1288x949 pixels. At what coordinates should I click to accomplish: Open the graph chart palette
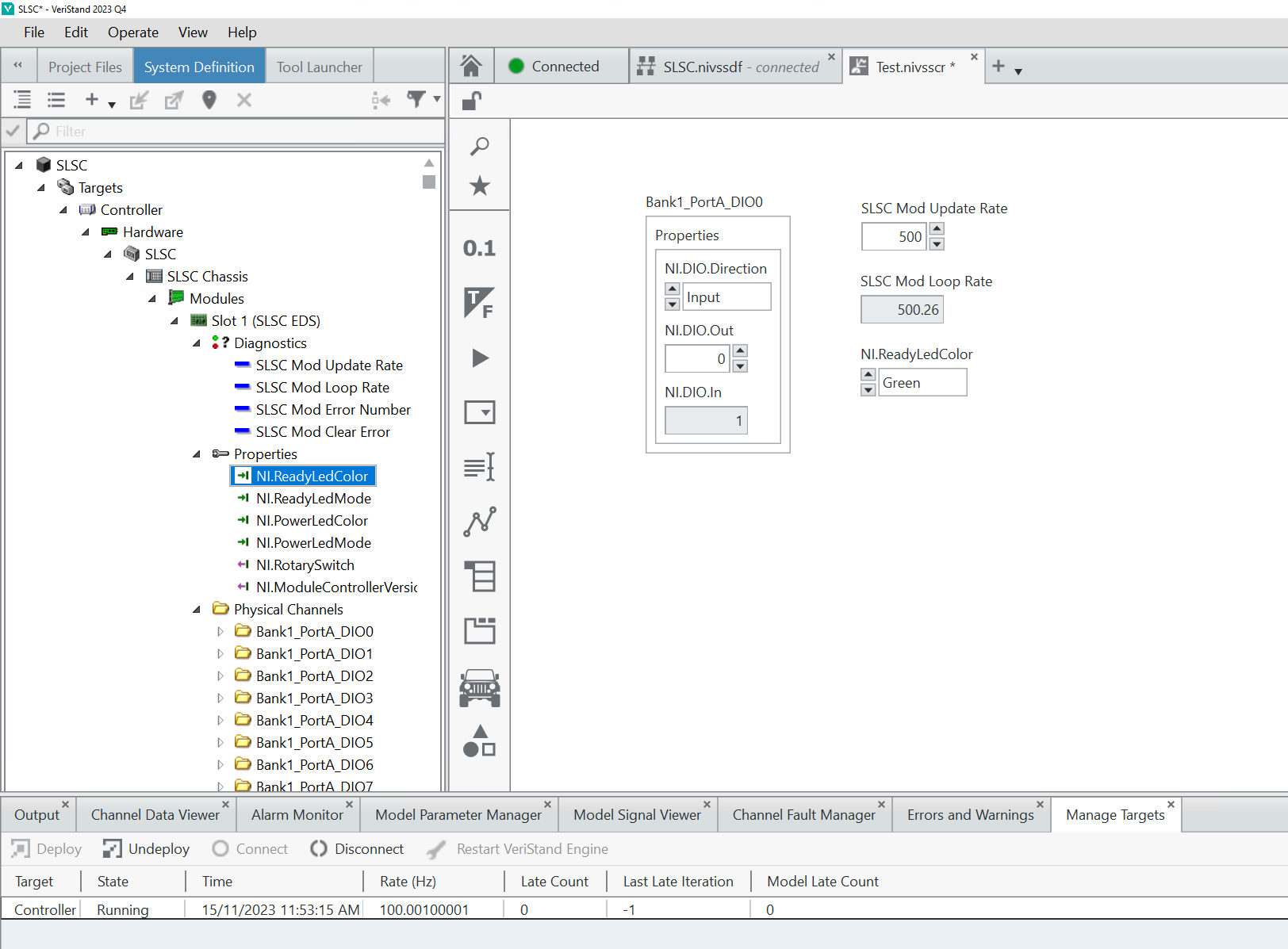coord(480,522)
